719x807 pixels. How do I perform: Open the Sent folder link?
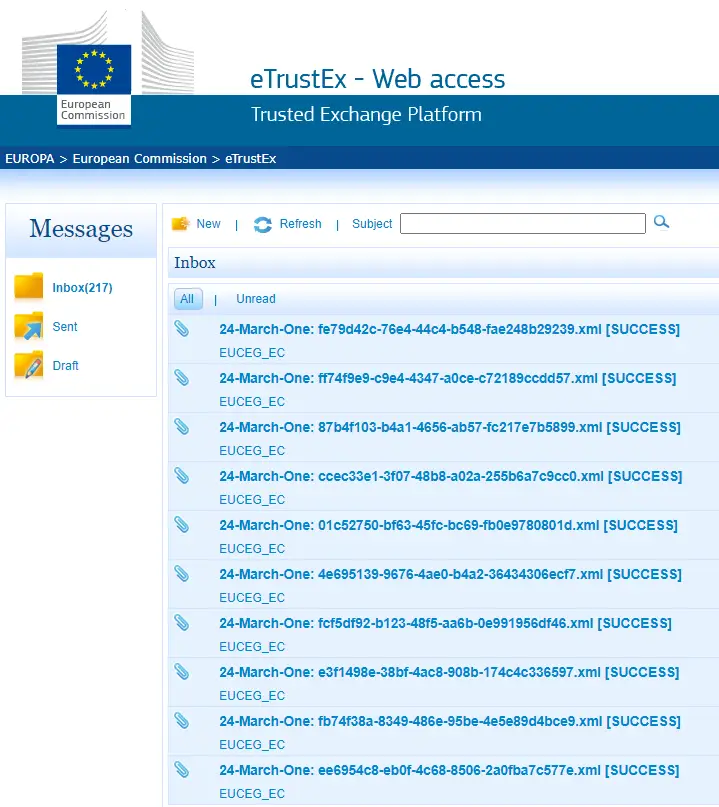65,327
